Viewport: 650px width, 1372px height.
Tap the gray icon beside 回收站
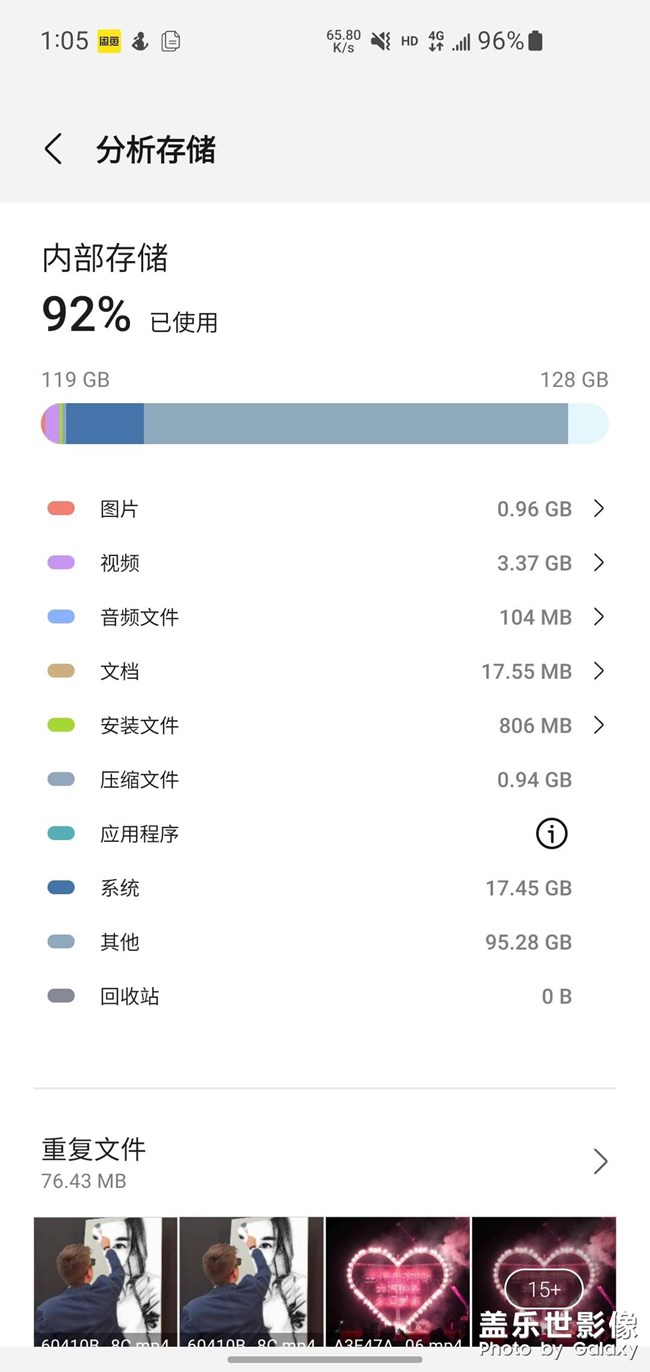point(59,996)
